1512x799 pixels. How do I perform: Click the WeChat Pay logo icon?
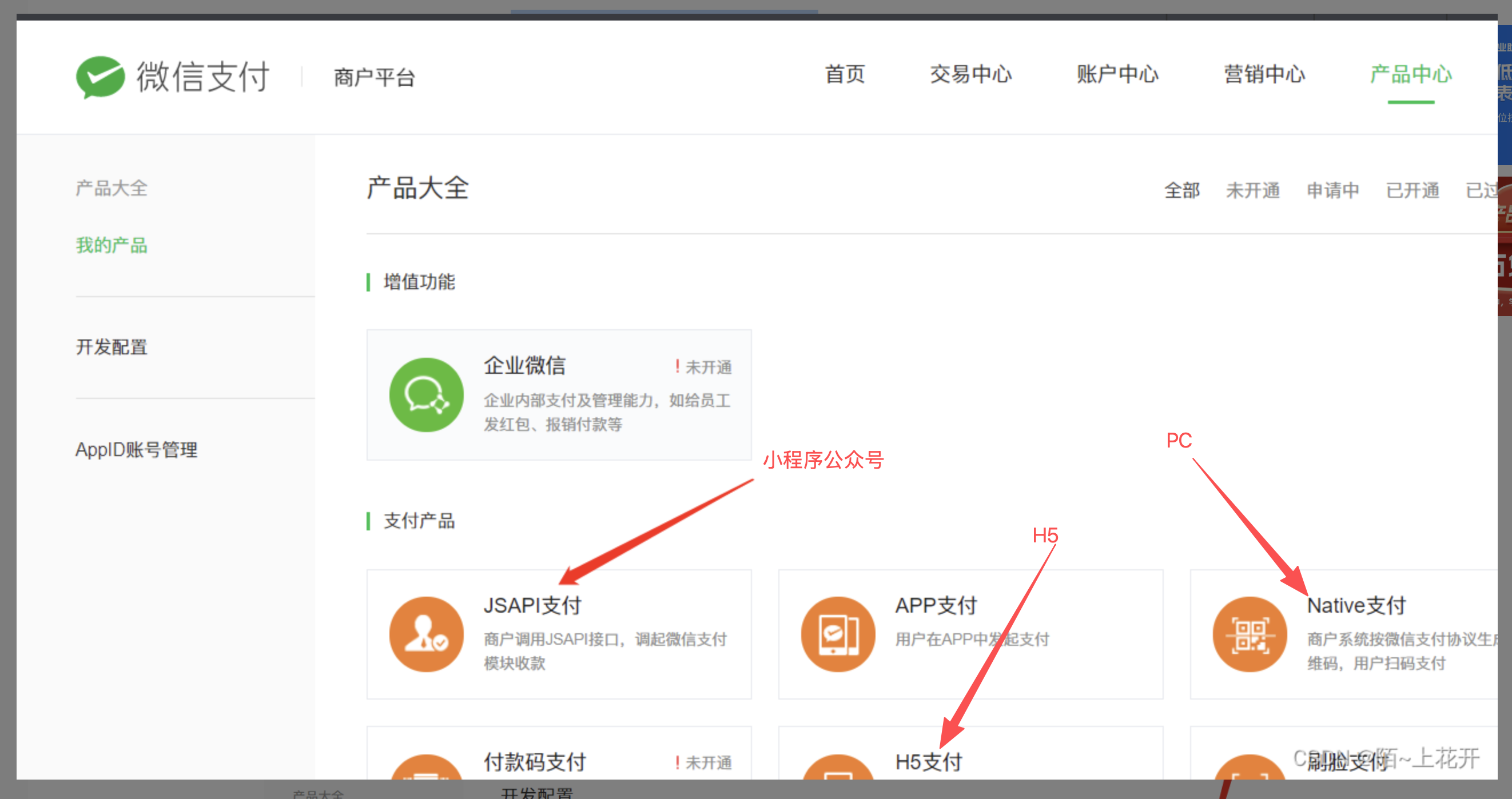point(101,77)
